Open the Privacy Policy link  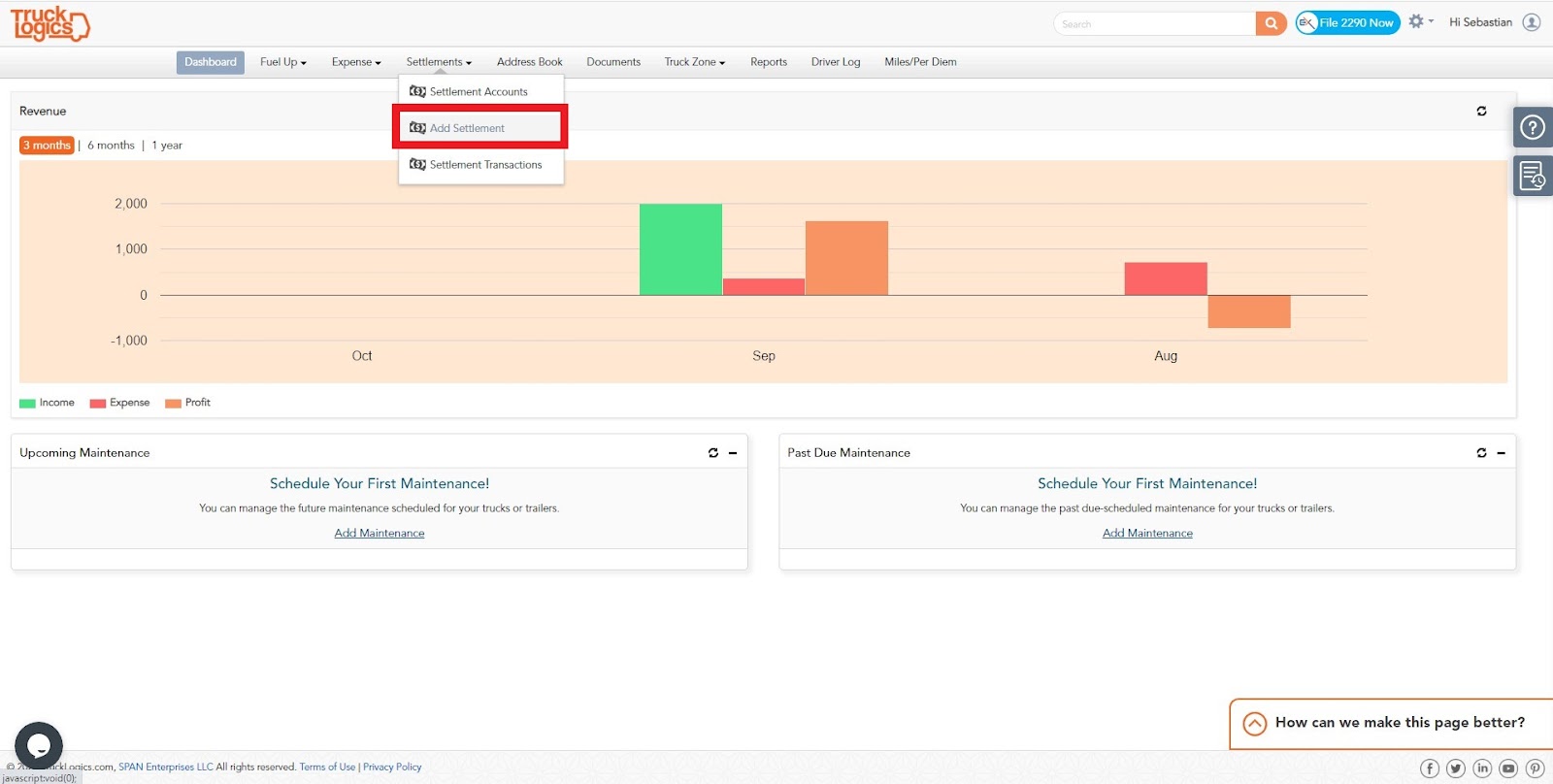pos(392,768)
